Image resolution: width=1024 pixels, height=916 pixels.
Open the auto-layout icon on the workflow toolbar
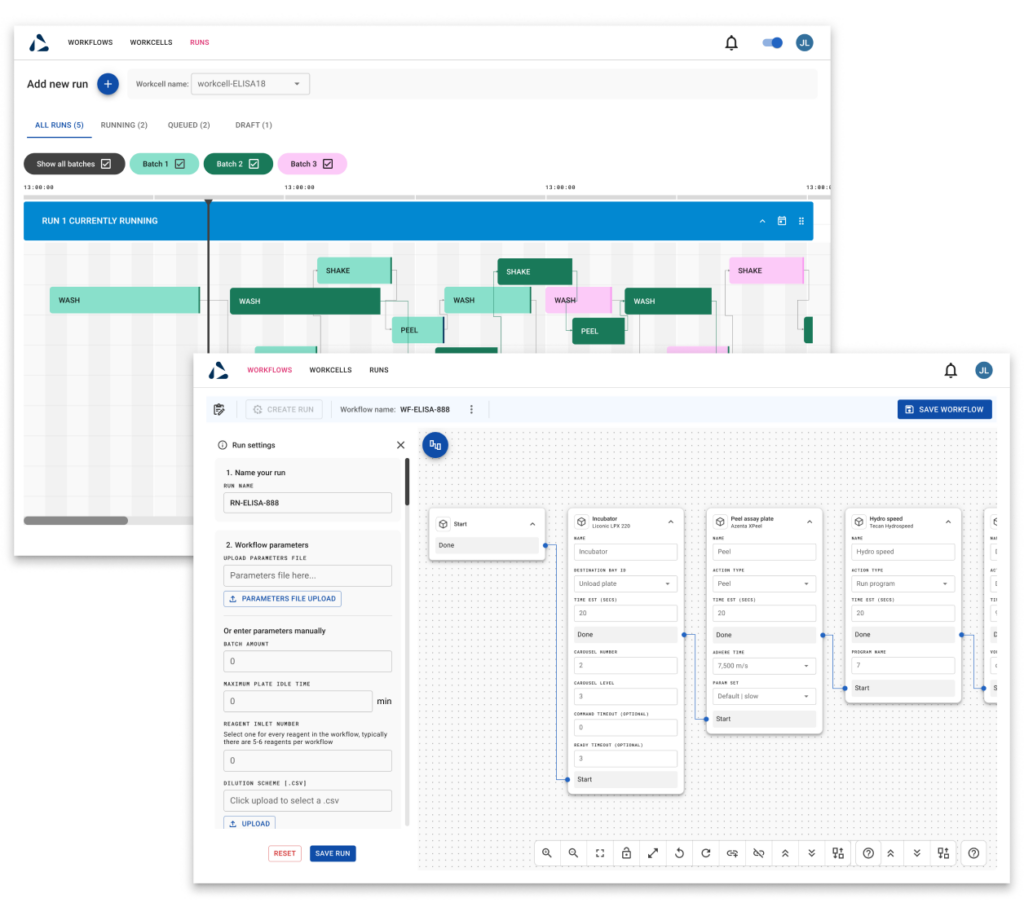click(x=837, y=853)
